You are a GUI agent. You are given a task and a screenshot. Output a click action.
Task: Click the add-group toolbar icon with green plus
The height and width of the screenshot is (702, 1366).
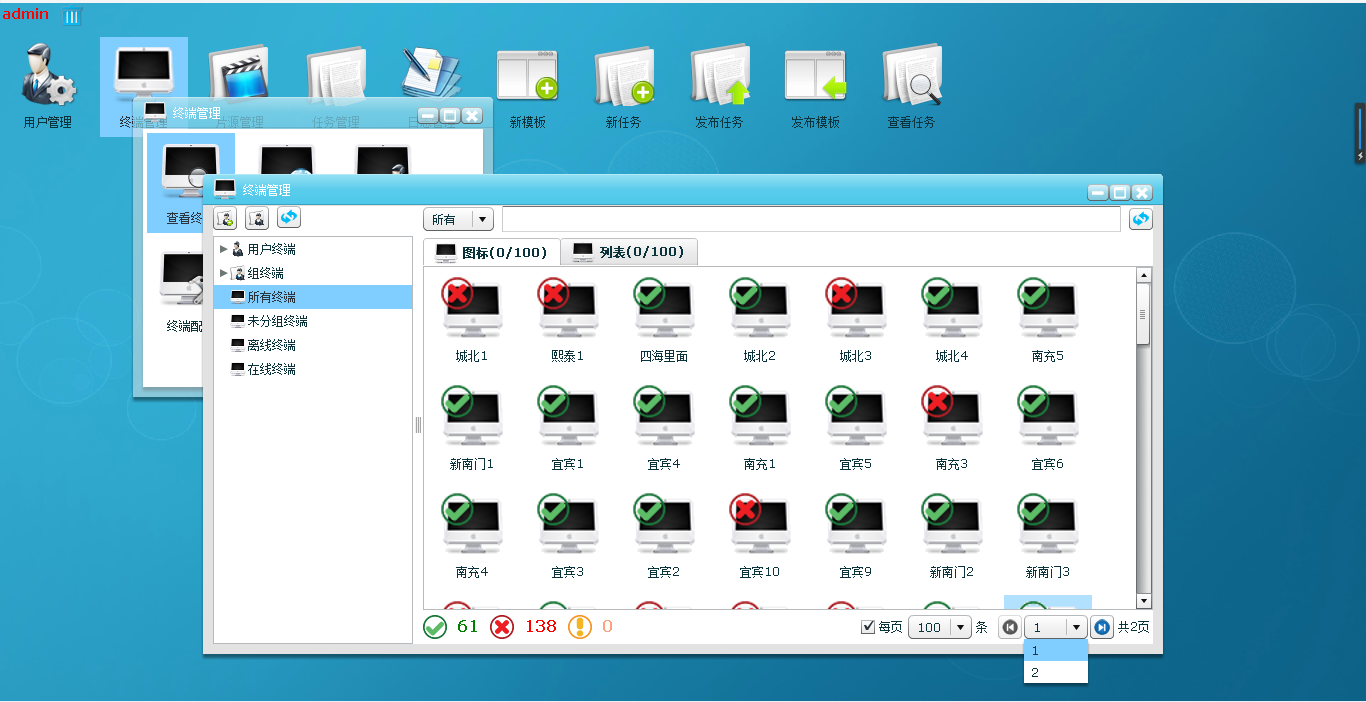(x=225, y=218)
